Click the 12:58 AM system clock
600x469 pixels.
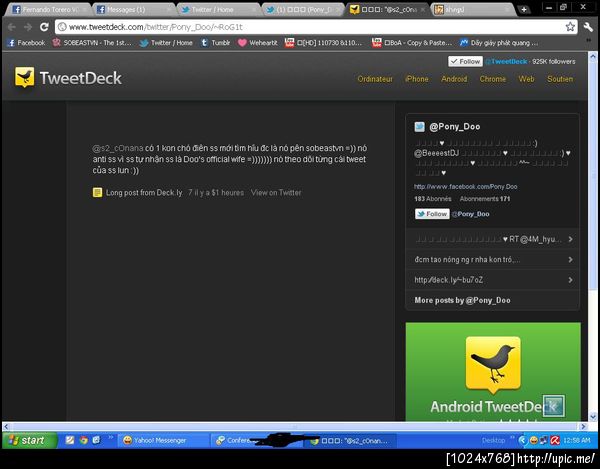tap(577, 440)
